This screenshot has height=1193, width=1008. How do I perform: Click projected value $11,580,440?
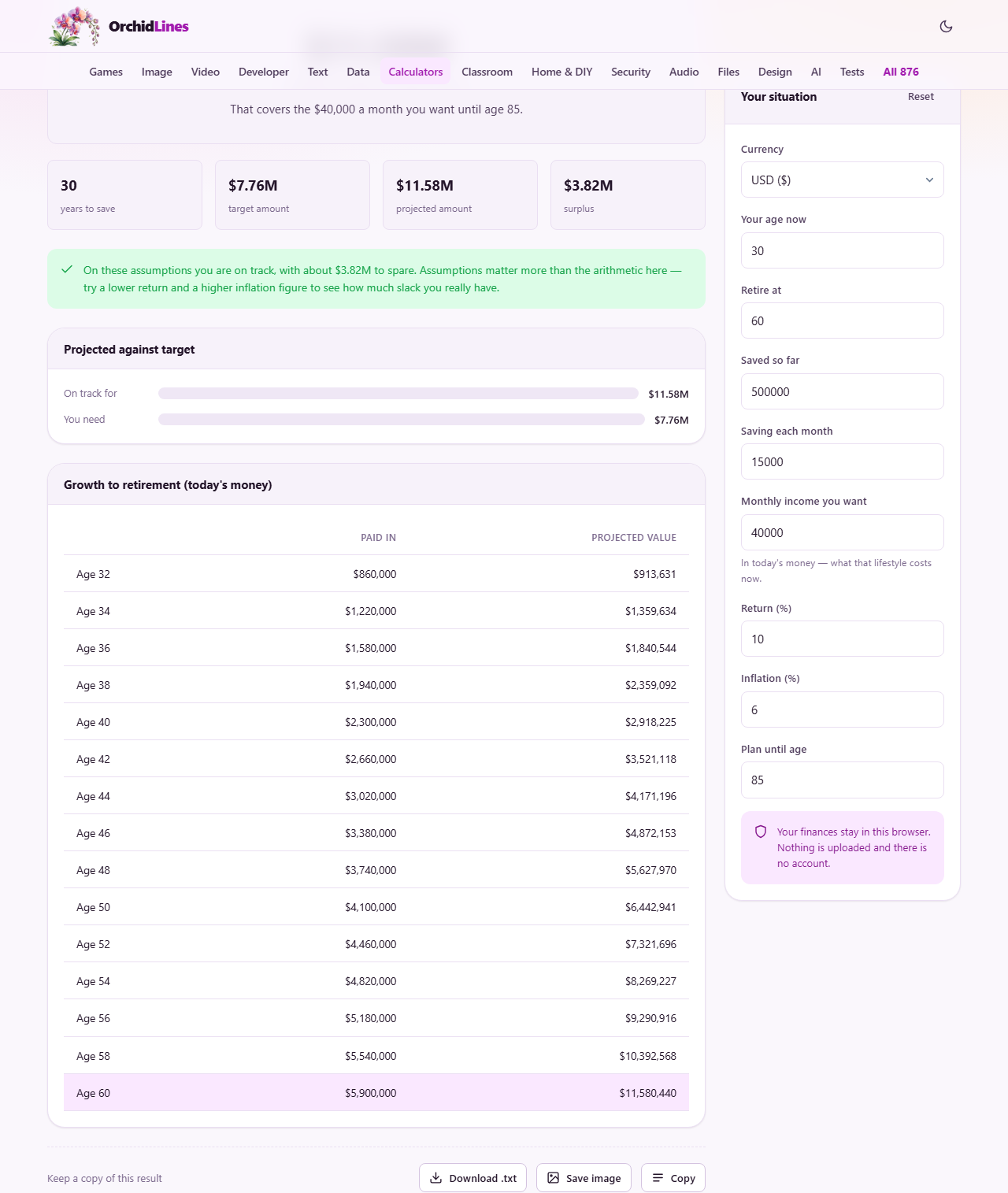point(647,1093)
